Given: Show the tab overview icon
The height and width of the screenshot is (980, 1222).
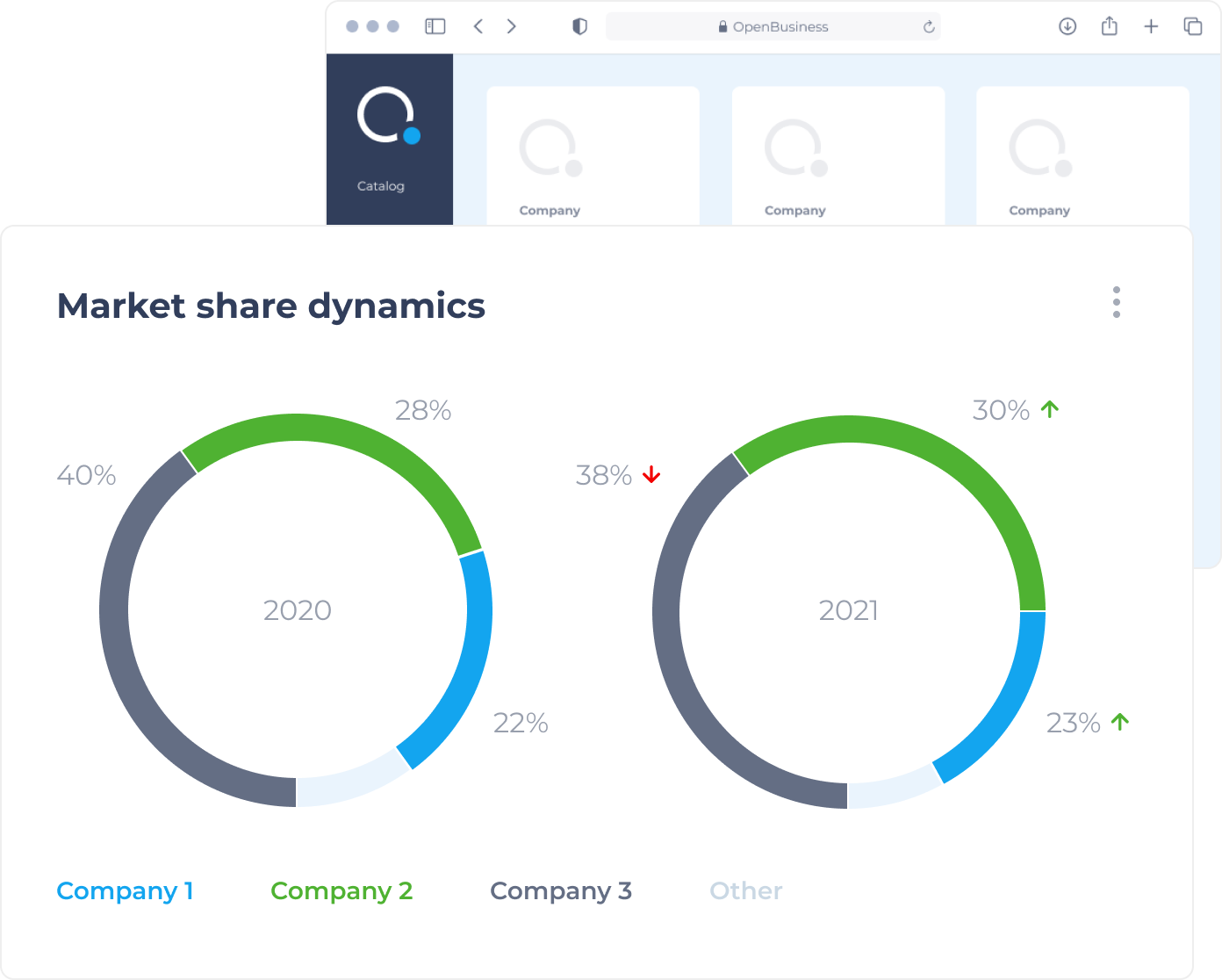Looking at the screenshot, I should click(1193, 26).
